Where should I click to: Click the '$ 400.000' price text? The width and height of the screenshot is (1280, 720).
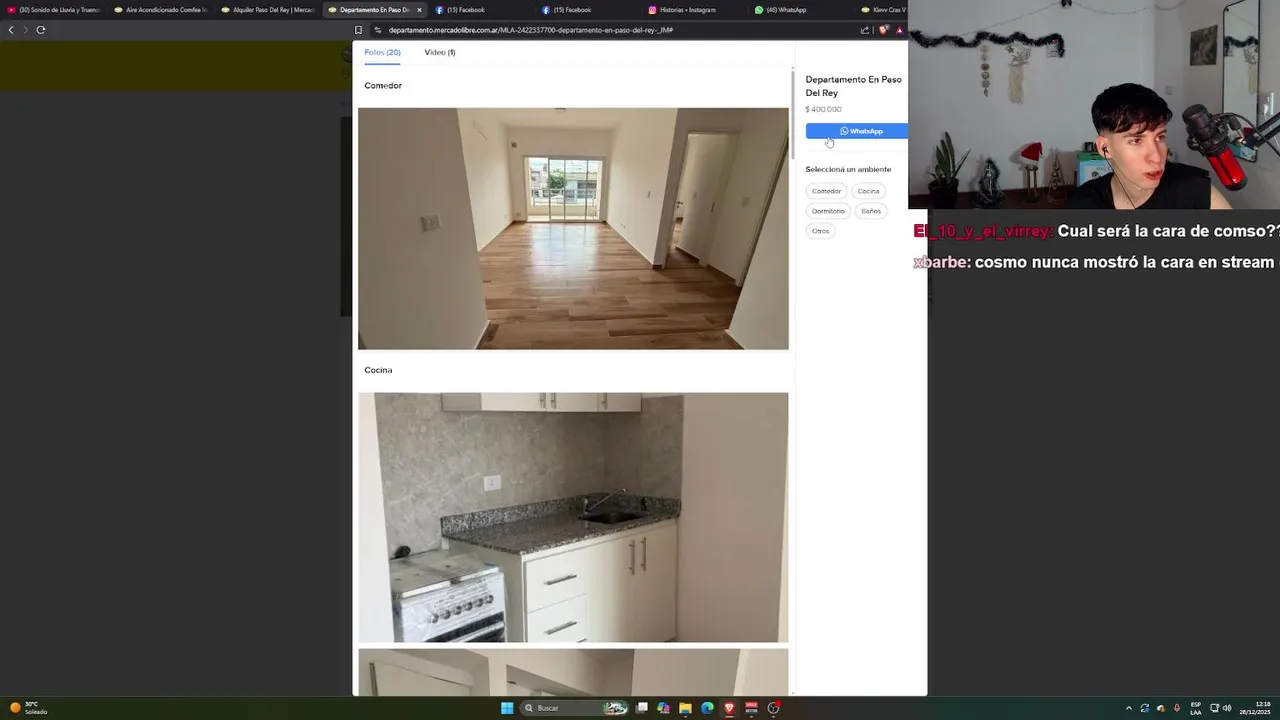click(x=823, y=109)
